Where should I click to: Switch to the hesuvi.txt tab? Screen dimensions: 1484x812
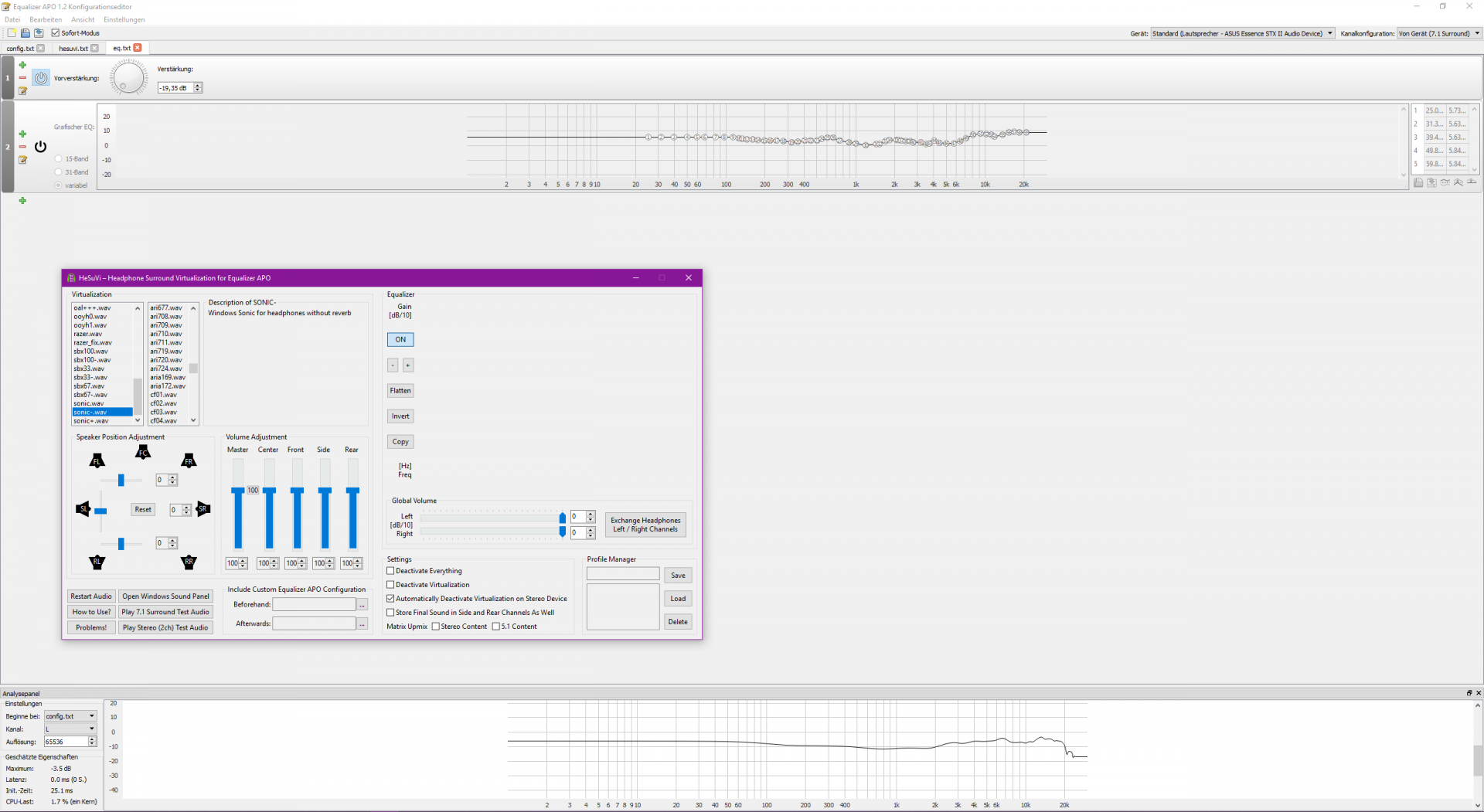click(x=73, y=48)
